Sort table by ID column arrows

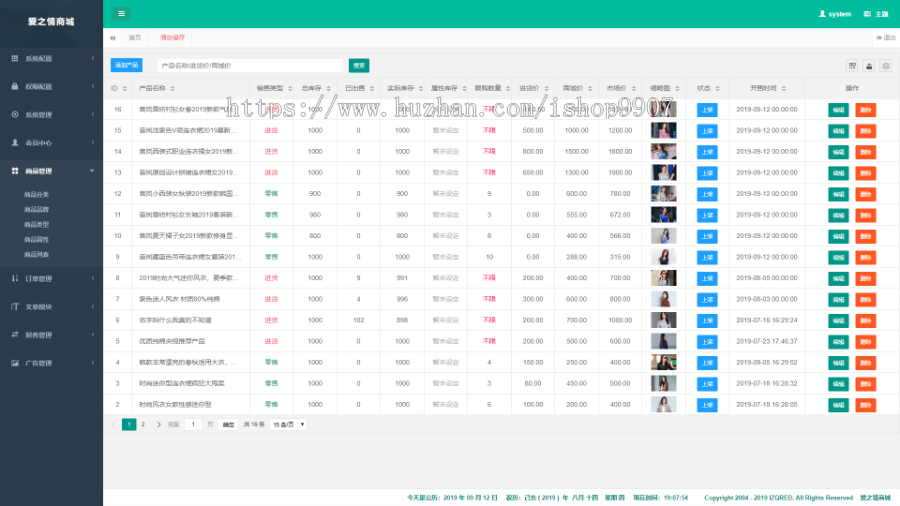pyautogui.click(x=124, y=88)
